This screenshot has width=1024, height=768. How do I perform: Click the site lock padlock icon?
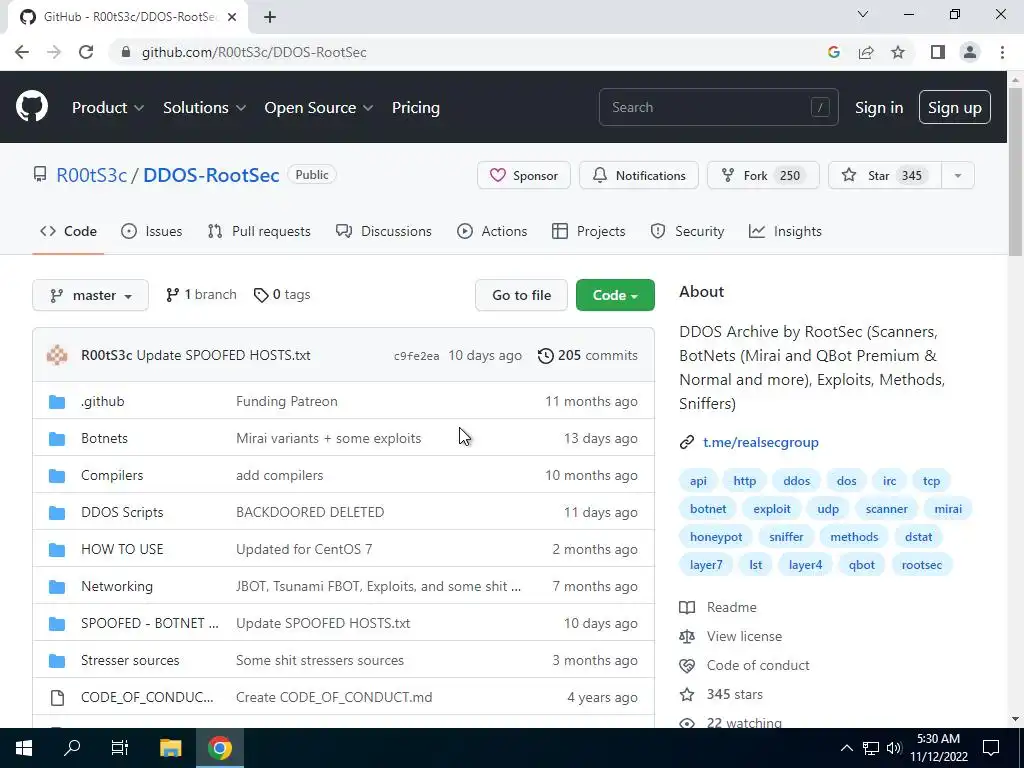pyautogui.click(x=125, y=52)
